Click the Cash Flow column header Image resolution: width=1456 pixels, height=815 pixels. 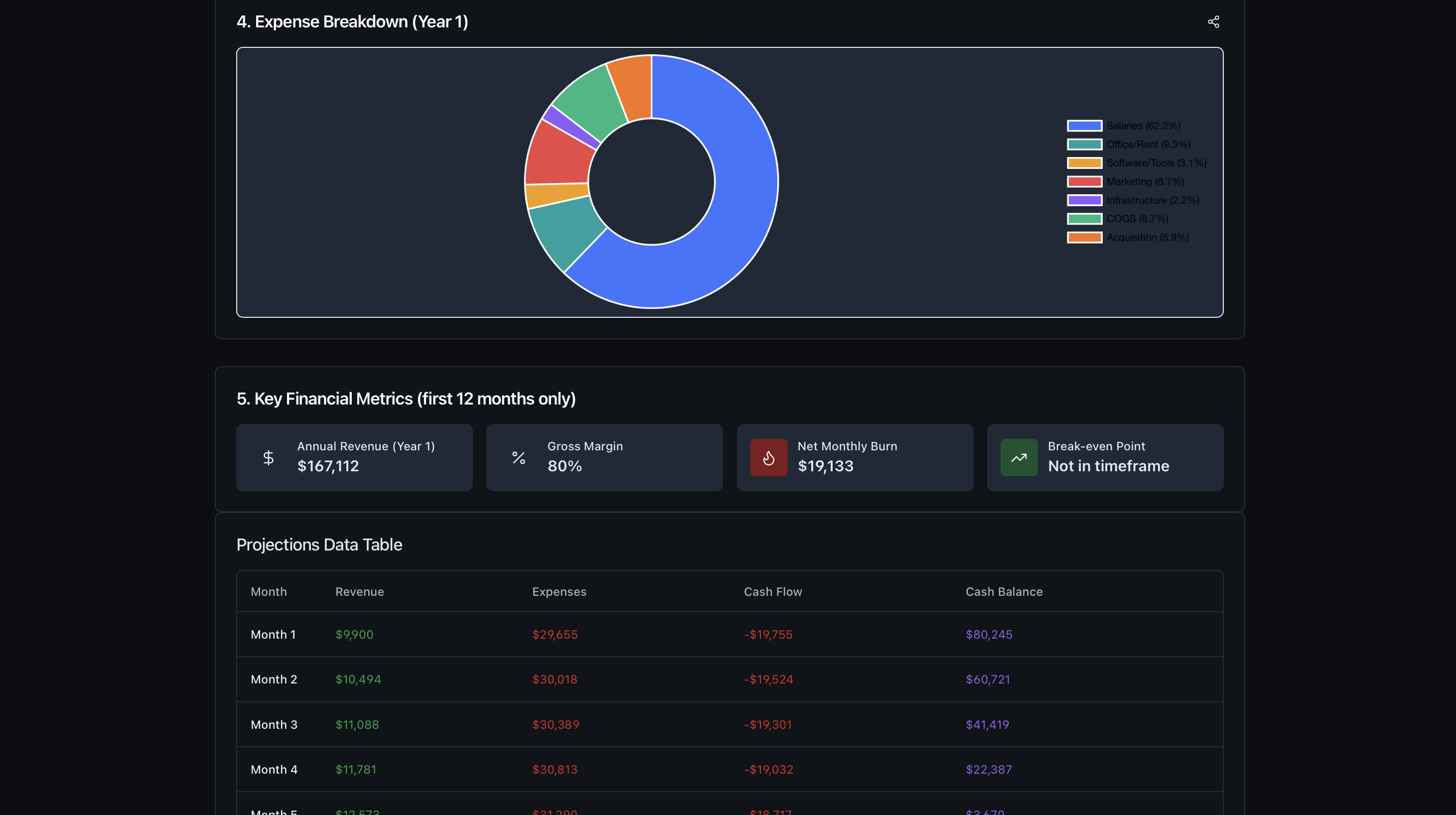[773, 592]
